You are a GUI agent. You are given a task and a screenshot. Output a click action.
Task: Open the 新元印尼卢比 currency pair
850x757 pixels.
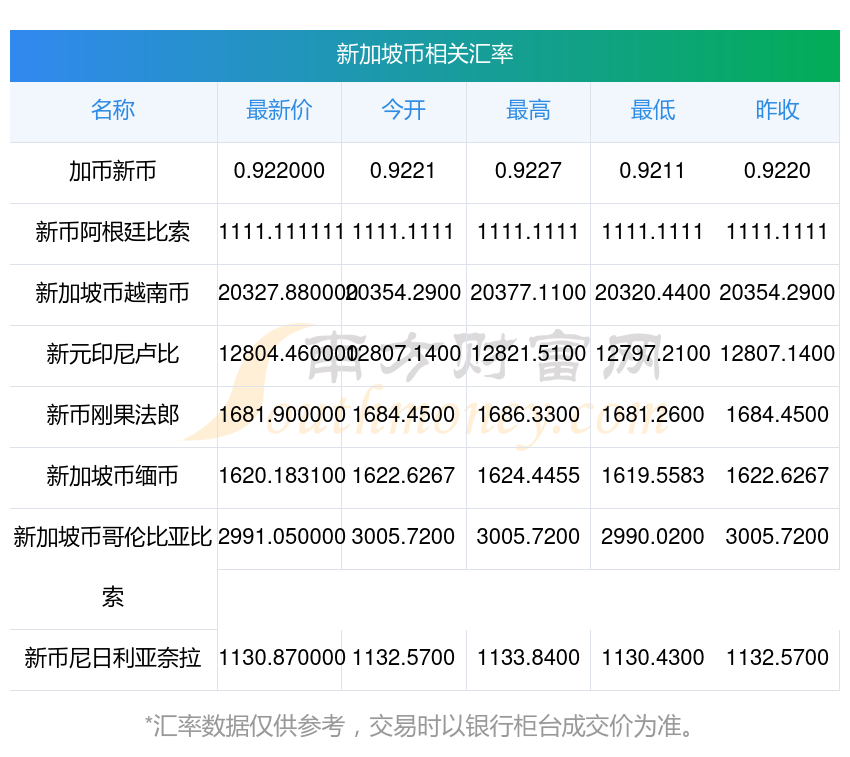pos(113,354)
